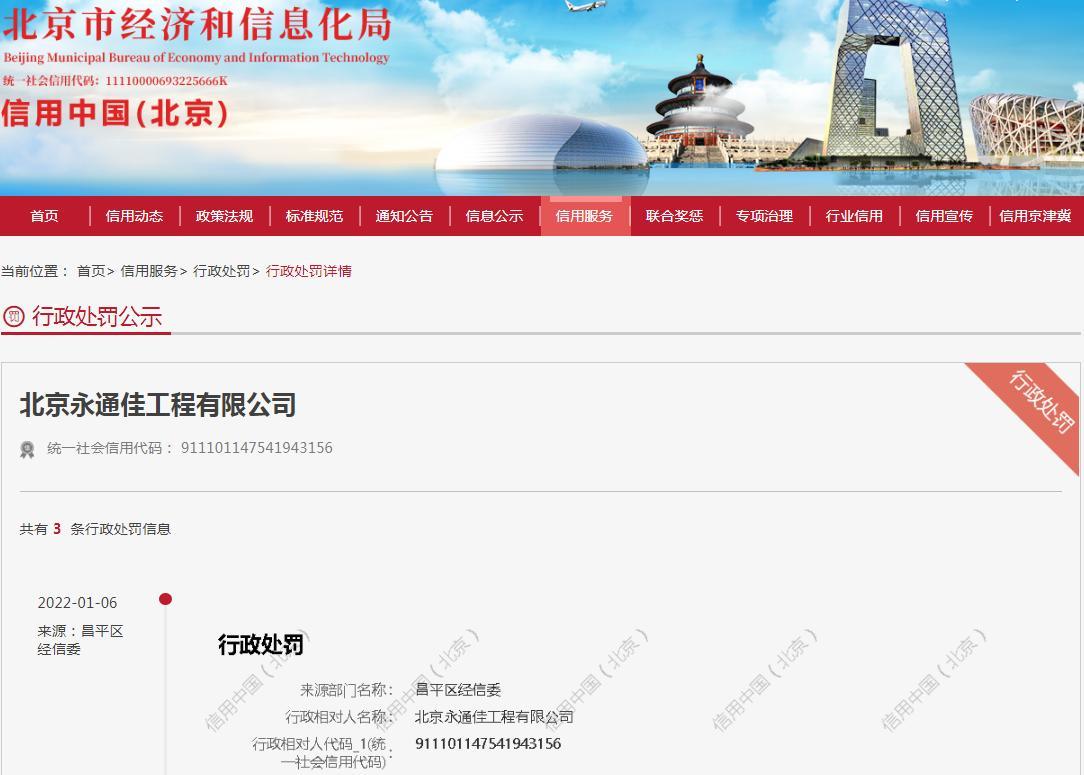The image size is (1084, 775).
Task: Click the 信用宣传 menu item
Action: point(944,216)
